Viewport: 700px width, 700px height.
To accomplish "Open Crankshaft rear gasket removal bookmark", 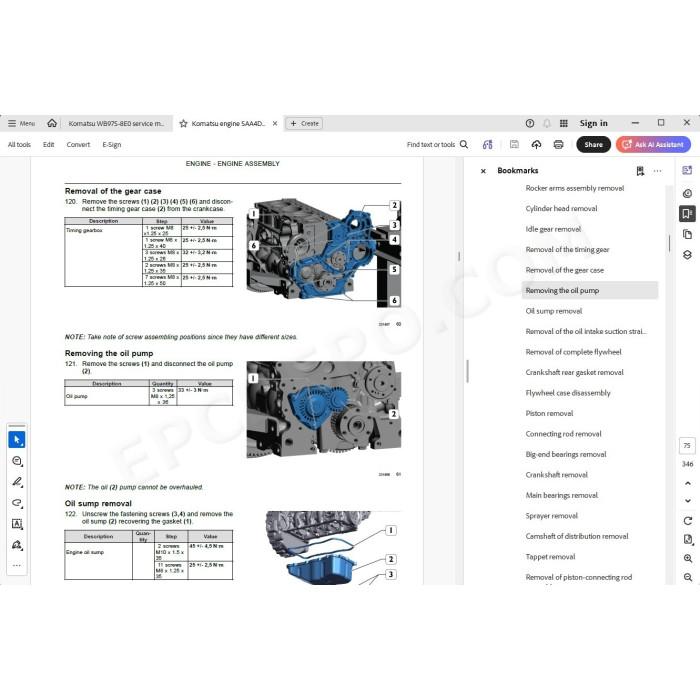I will (574, 372).
